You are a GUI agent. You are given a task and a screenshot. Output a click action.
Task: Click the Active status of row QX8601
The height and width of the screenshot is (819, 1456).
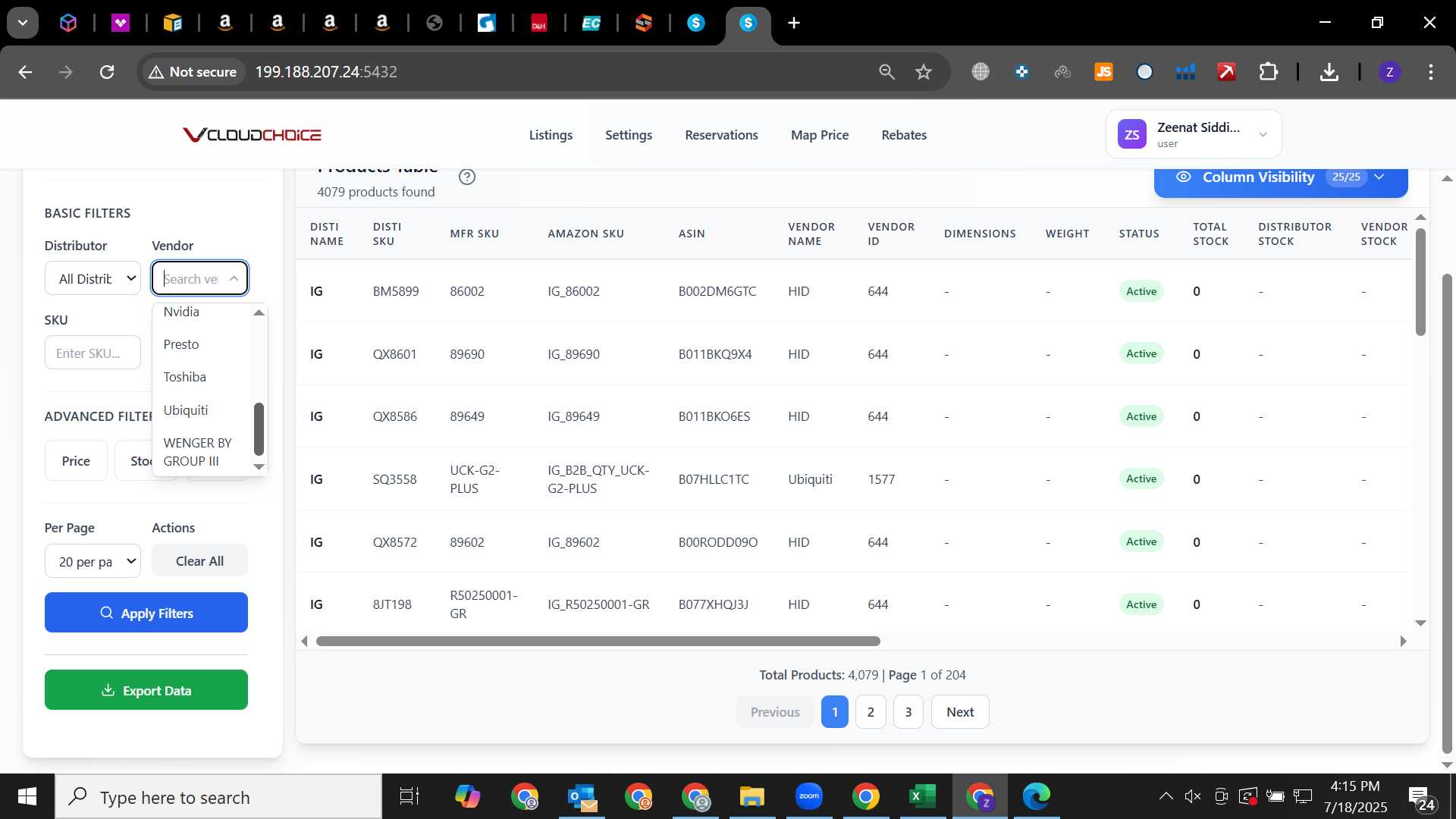1141,354
